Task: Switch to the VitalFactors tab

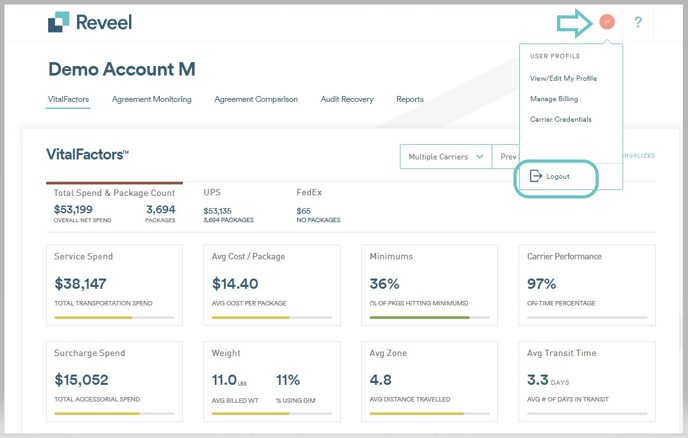Action: tap(68, 99)
